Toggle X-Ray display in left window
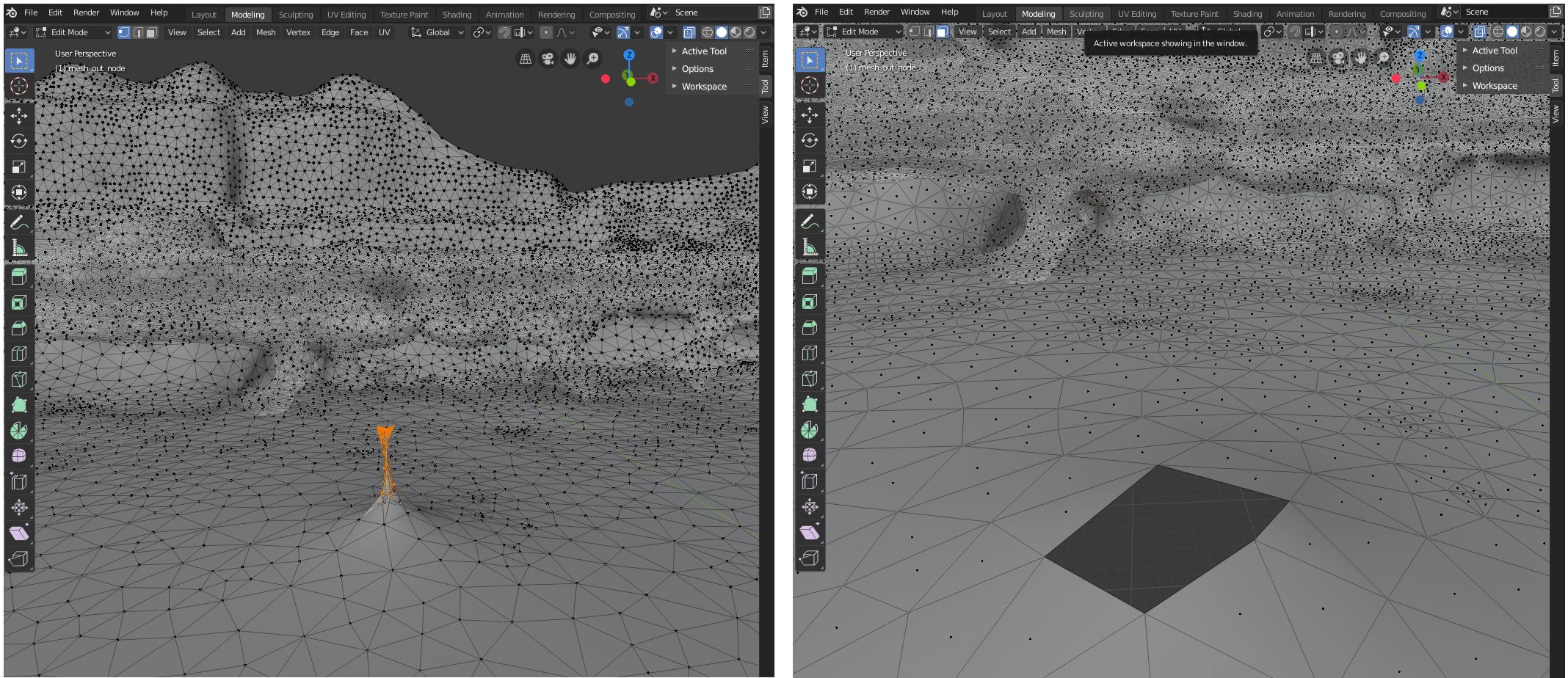 689,32
